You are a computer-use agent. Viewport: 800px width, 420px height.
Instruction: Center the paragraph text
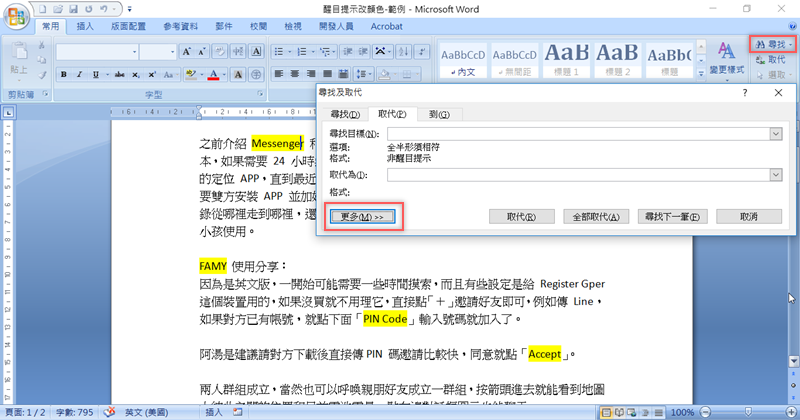[295, 75]
